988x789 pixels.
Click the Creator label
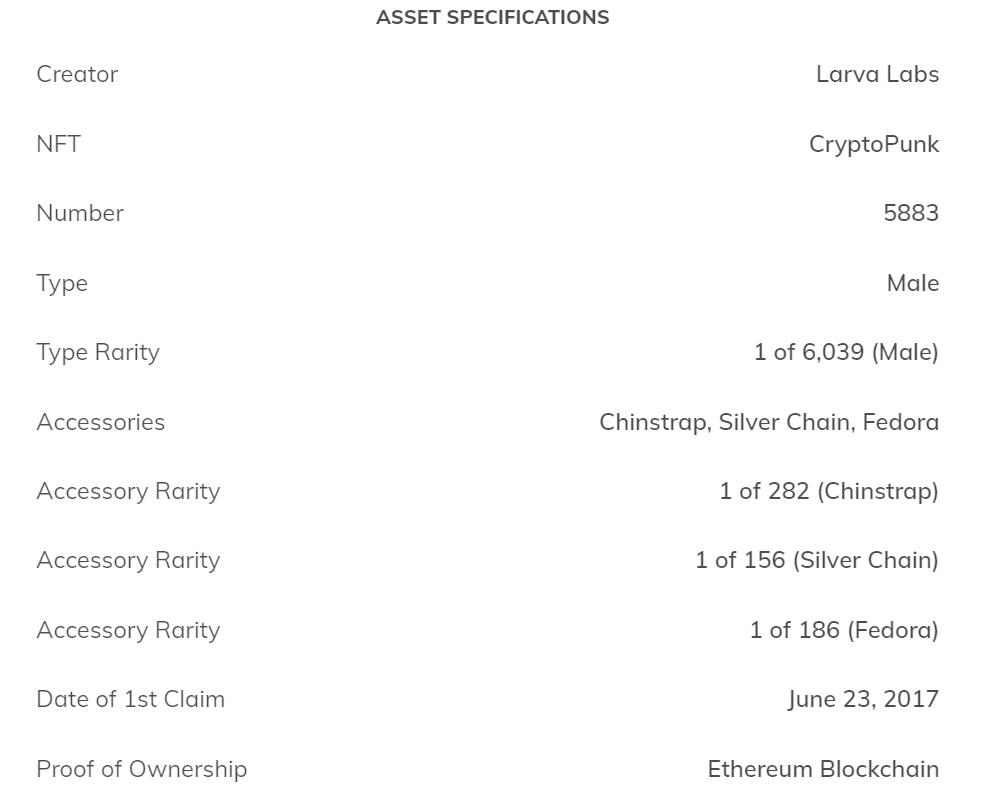[77, 74]
